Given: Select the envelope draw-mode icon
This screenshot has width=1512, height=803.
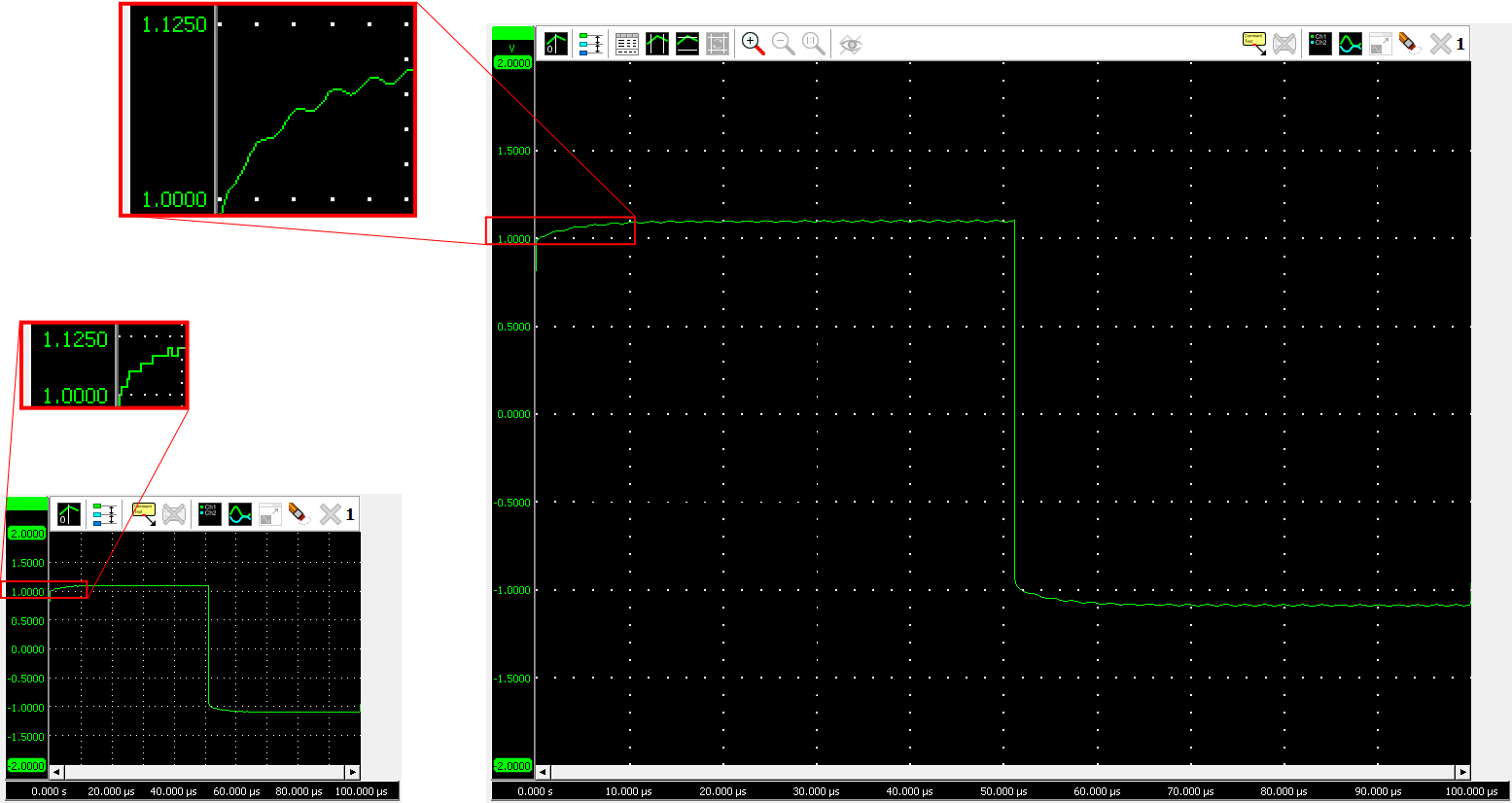Looking at the screenshot, I should click(x=687, y=43).
